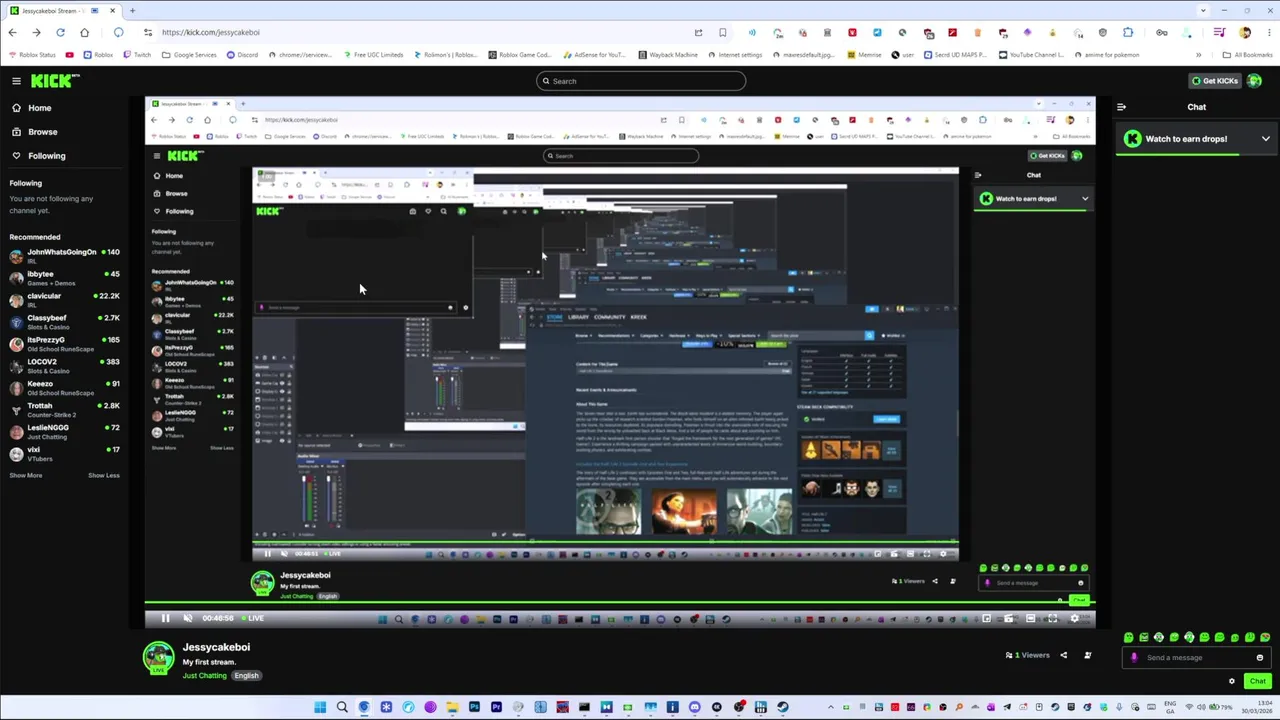
Task: Focus the Kick Search field
Action: (640, 81)
